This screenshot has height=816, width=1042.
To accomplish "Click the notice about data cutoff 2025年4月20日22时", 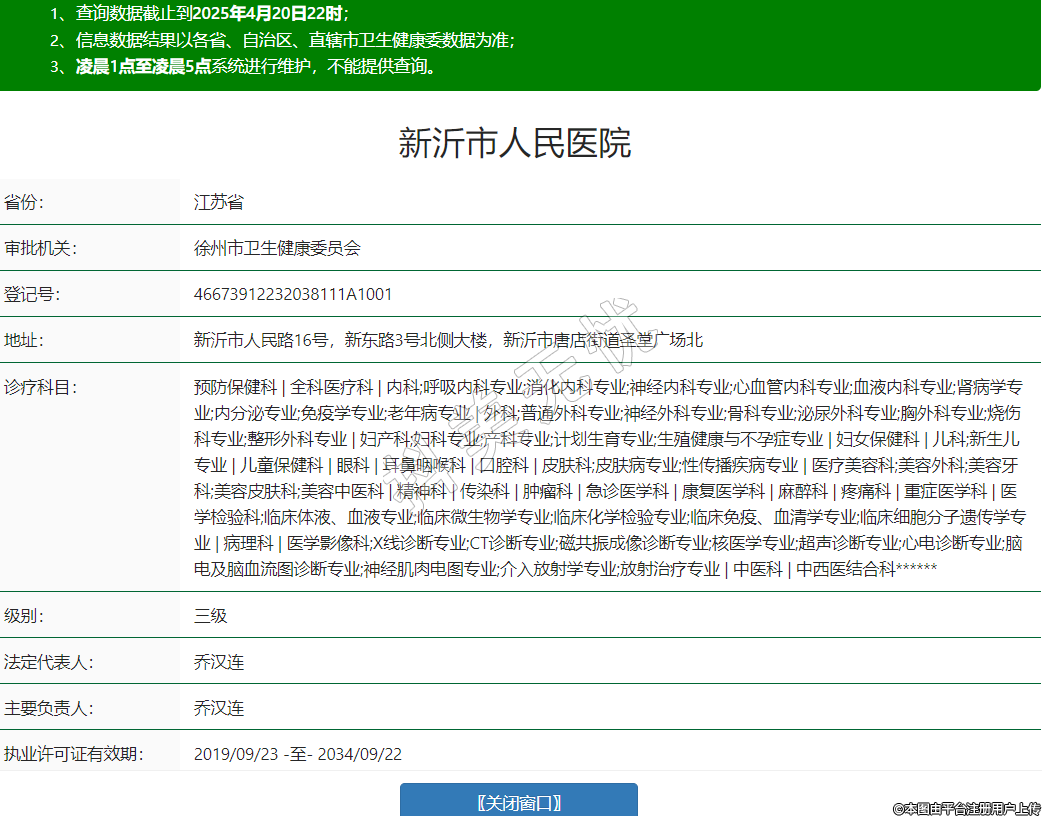I will 200,15.
